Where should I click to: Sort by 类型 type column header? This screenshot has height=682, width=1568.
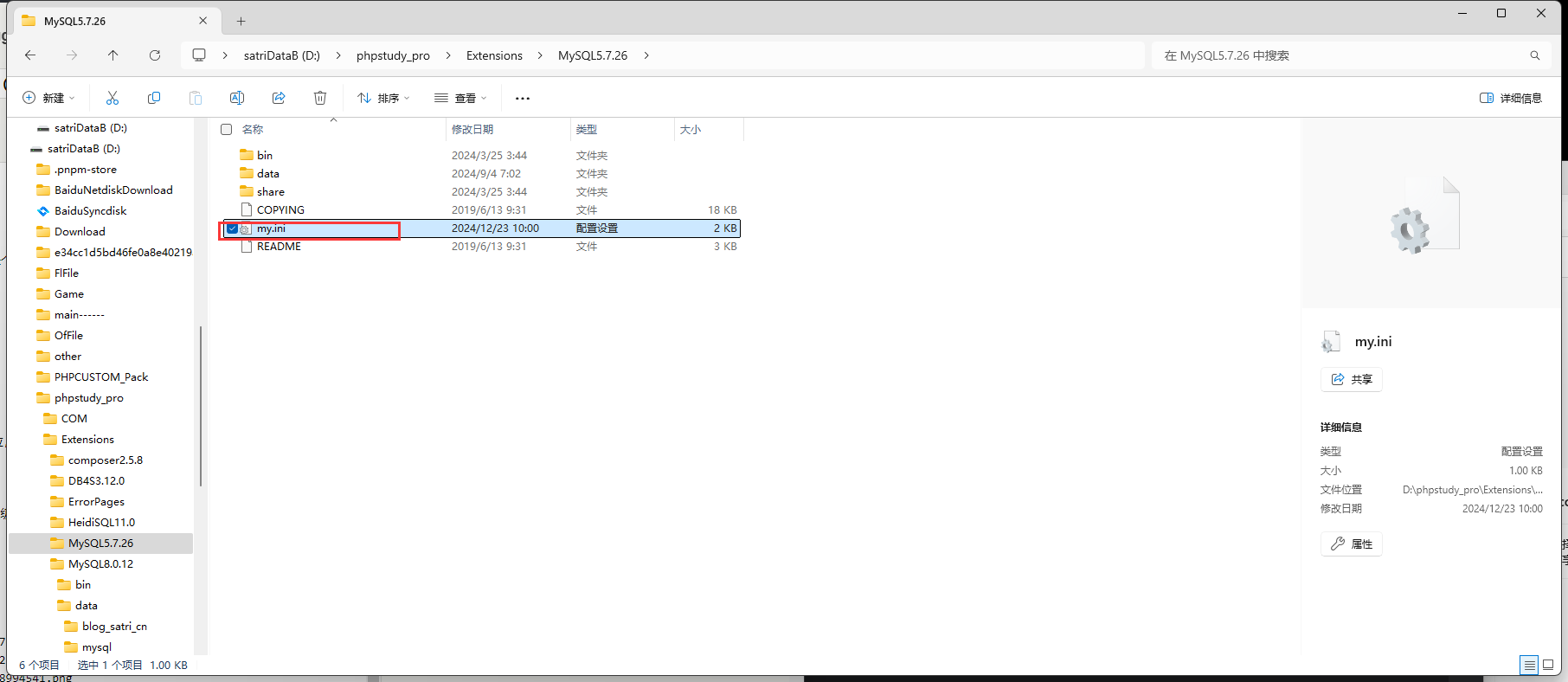point(587,129)
